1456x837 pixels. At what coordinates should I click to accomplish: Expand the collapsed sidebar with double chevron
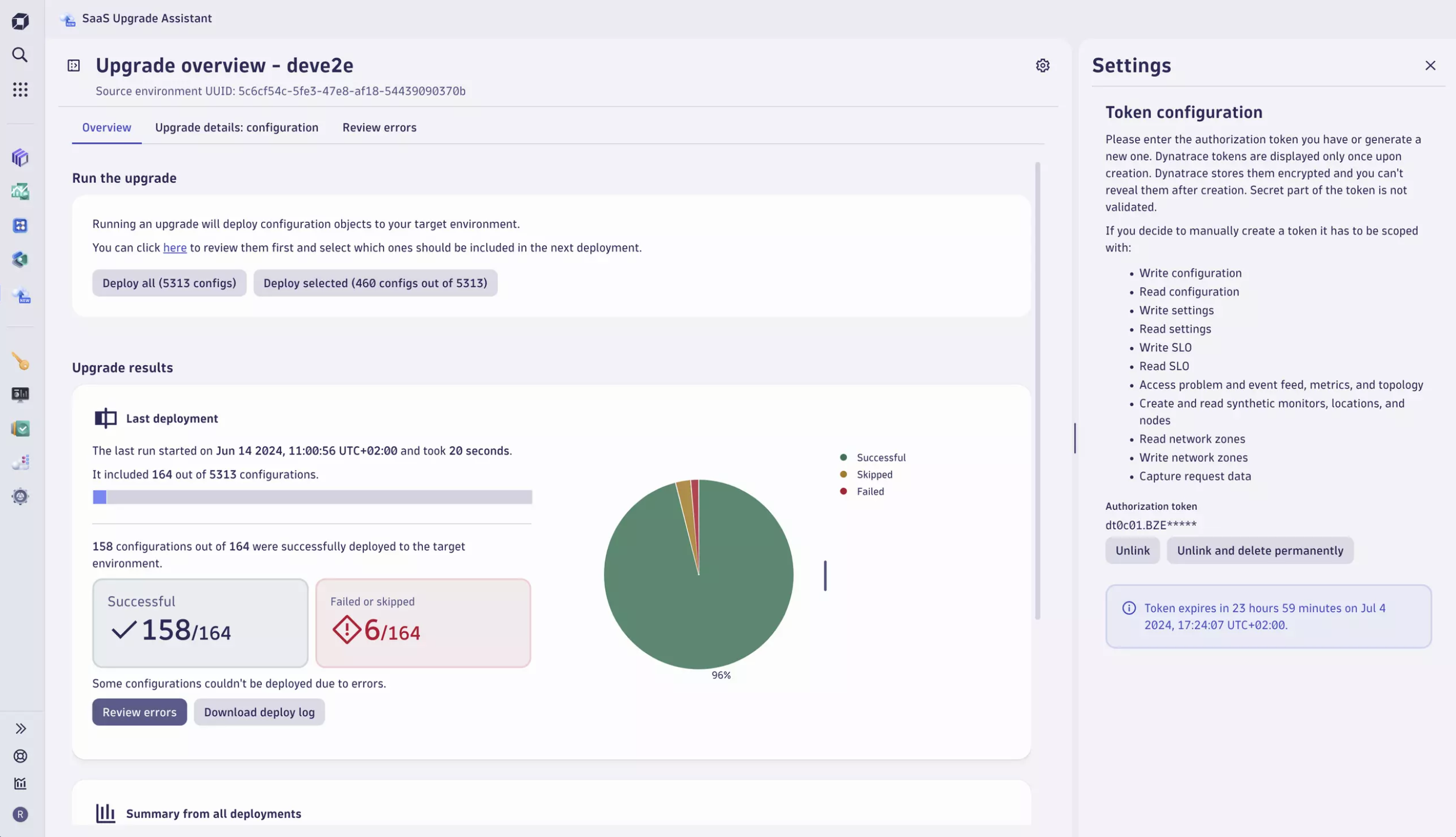click(21, 729)
